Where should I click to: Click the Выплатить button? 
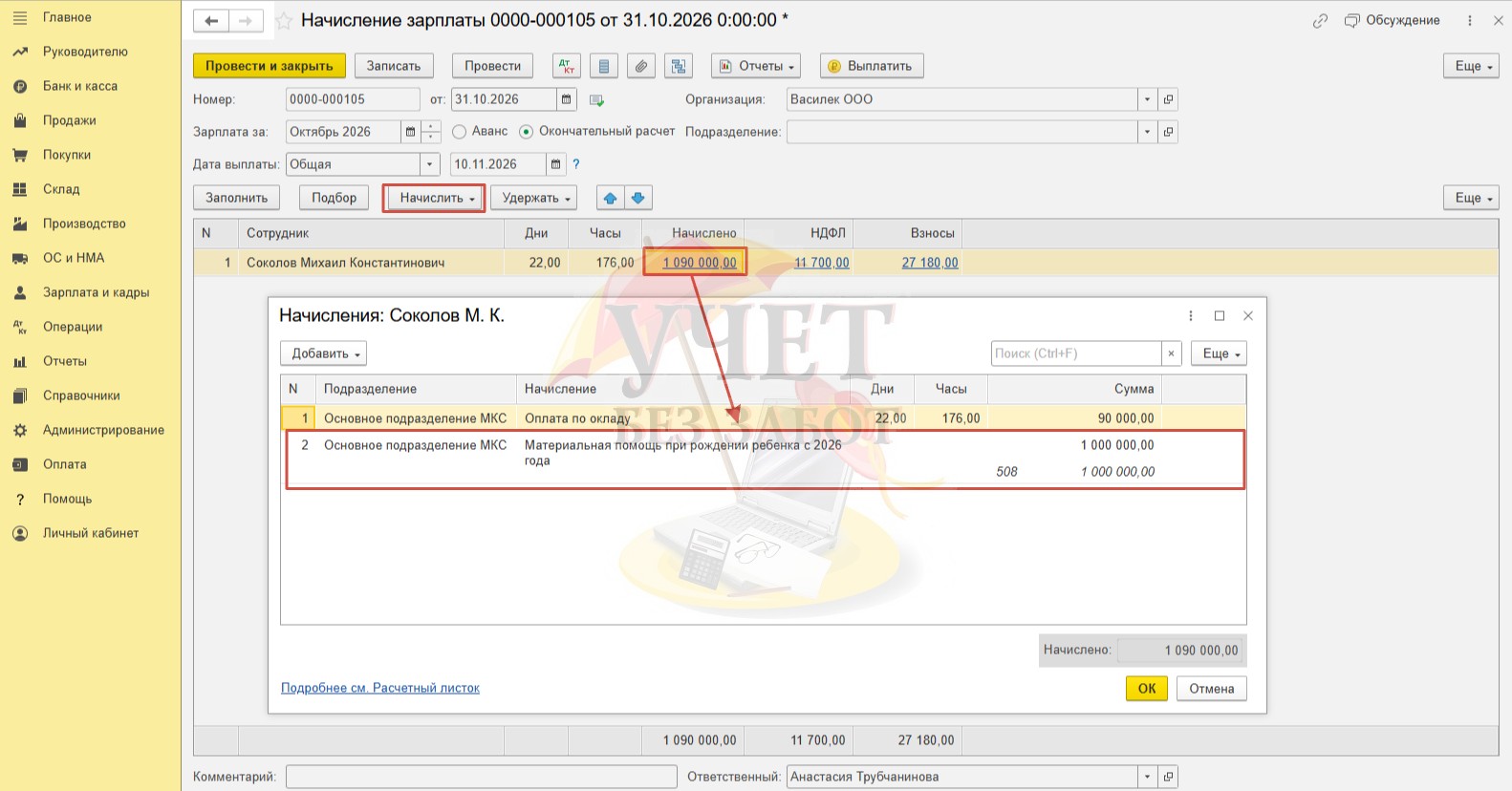click(x=872, y=66)
